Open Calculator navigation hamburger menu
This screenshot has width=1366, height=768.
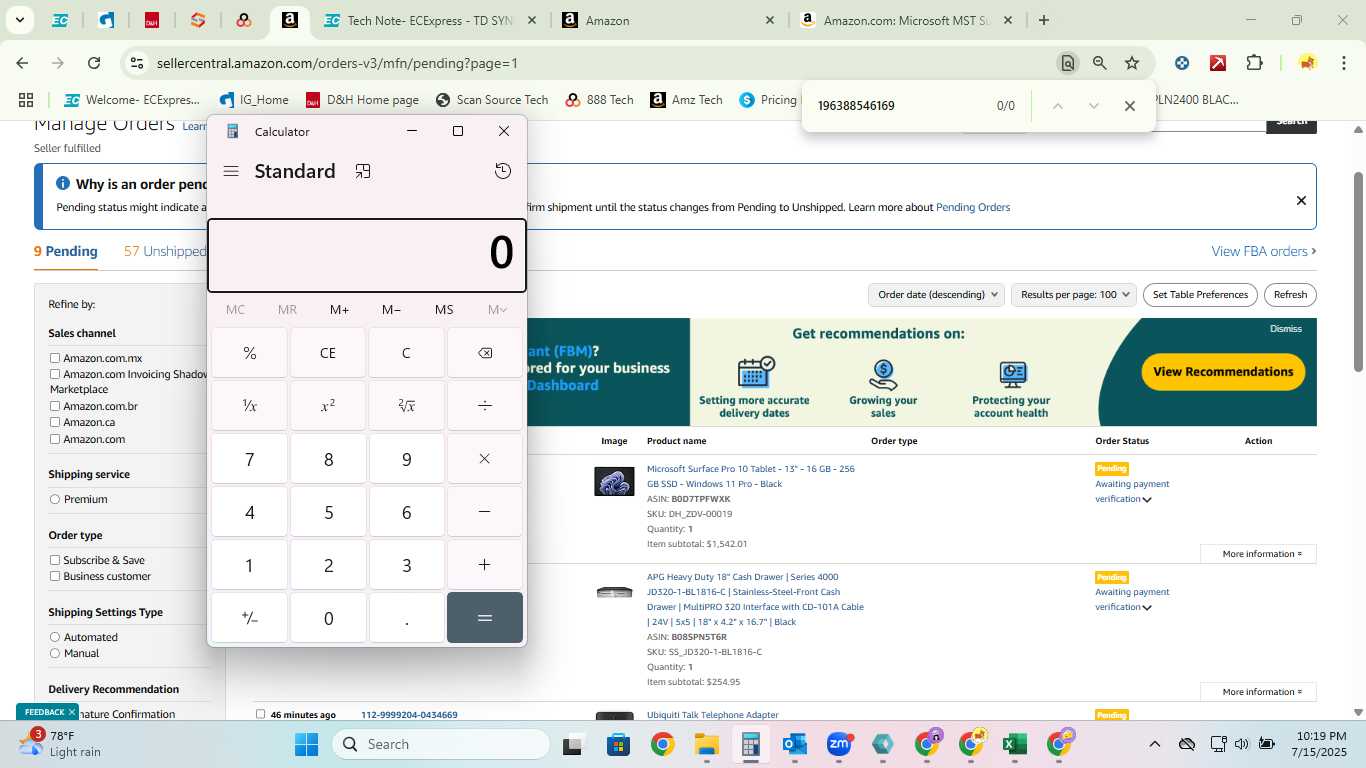(x=231, y=171)
